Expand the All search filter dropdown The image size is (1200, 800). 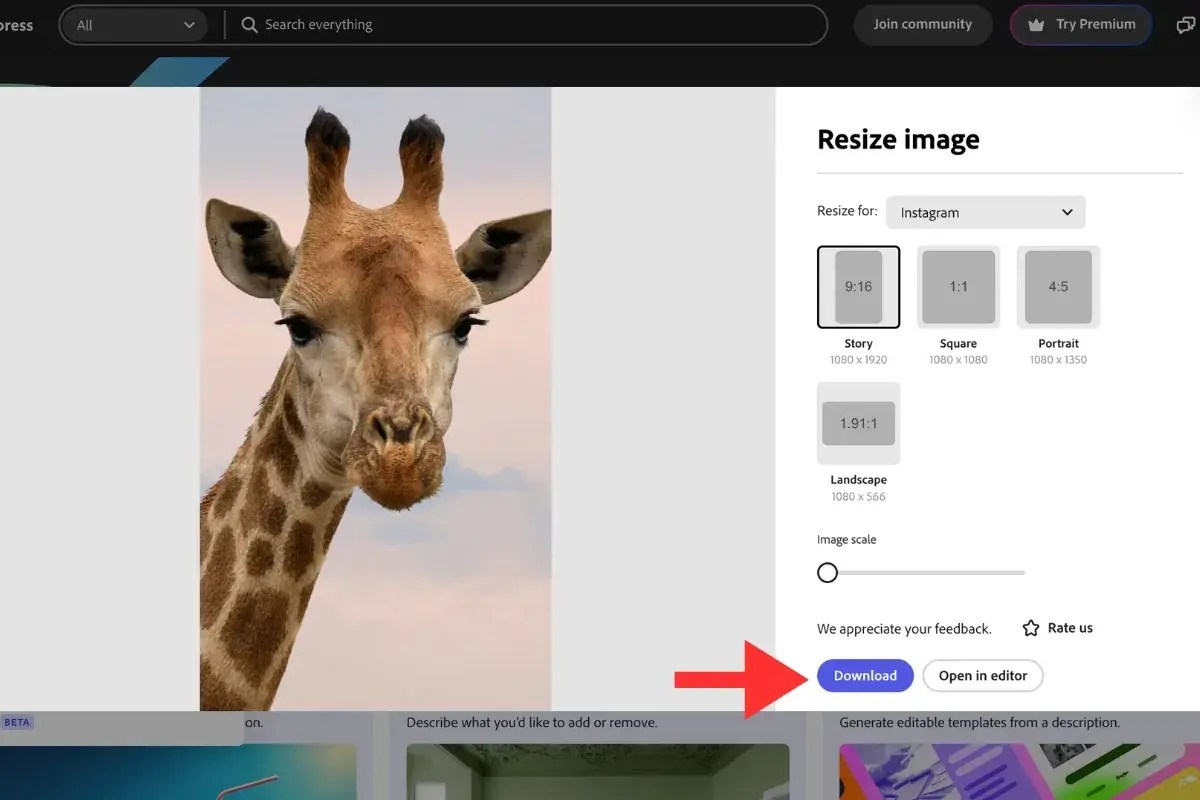[135, 24]
